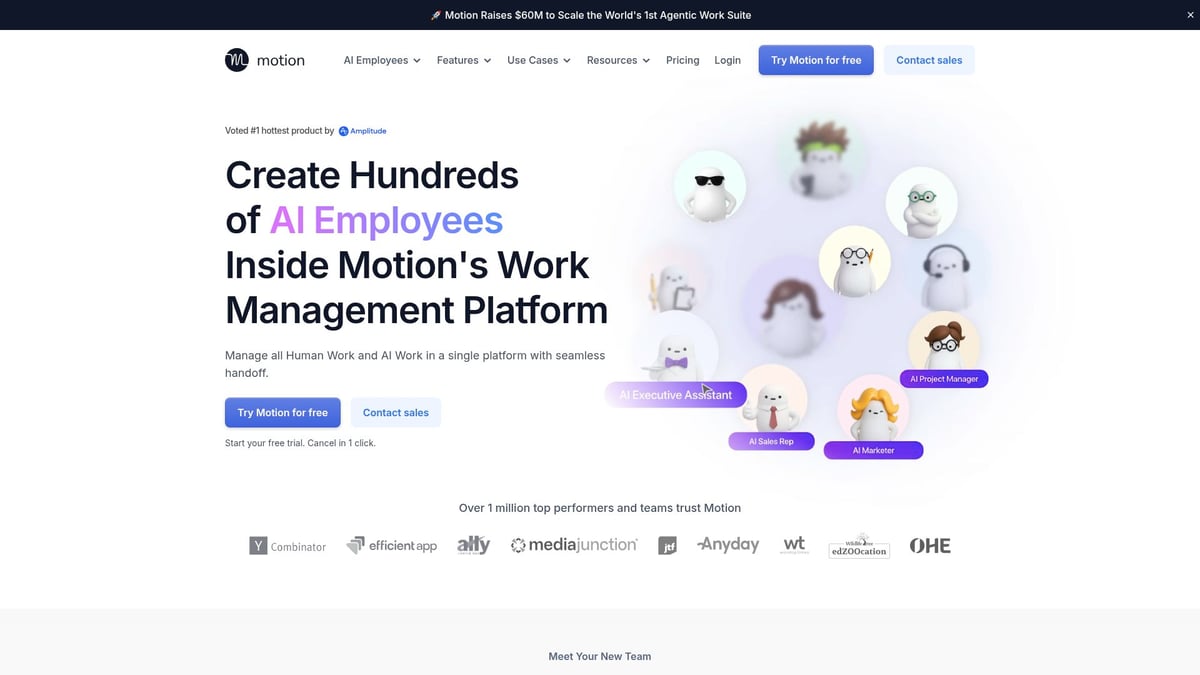
Task: Click the red tie Sales Rep avatar
Action: point(772,399)
